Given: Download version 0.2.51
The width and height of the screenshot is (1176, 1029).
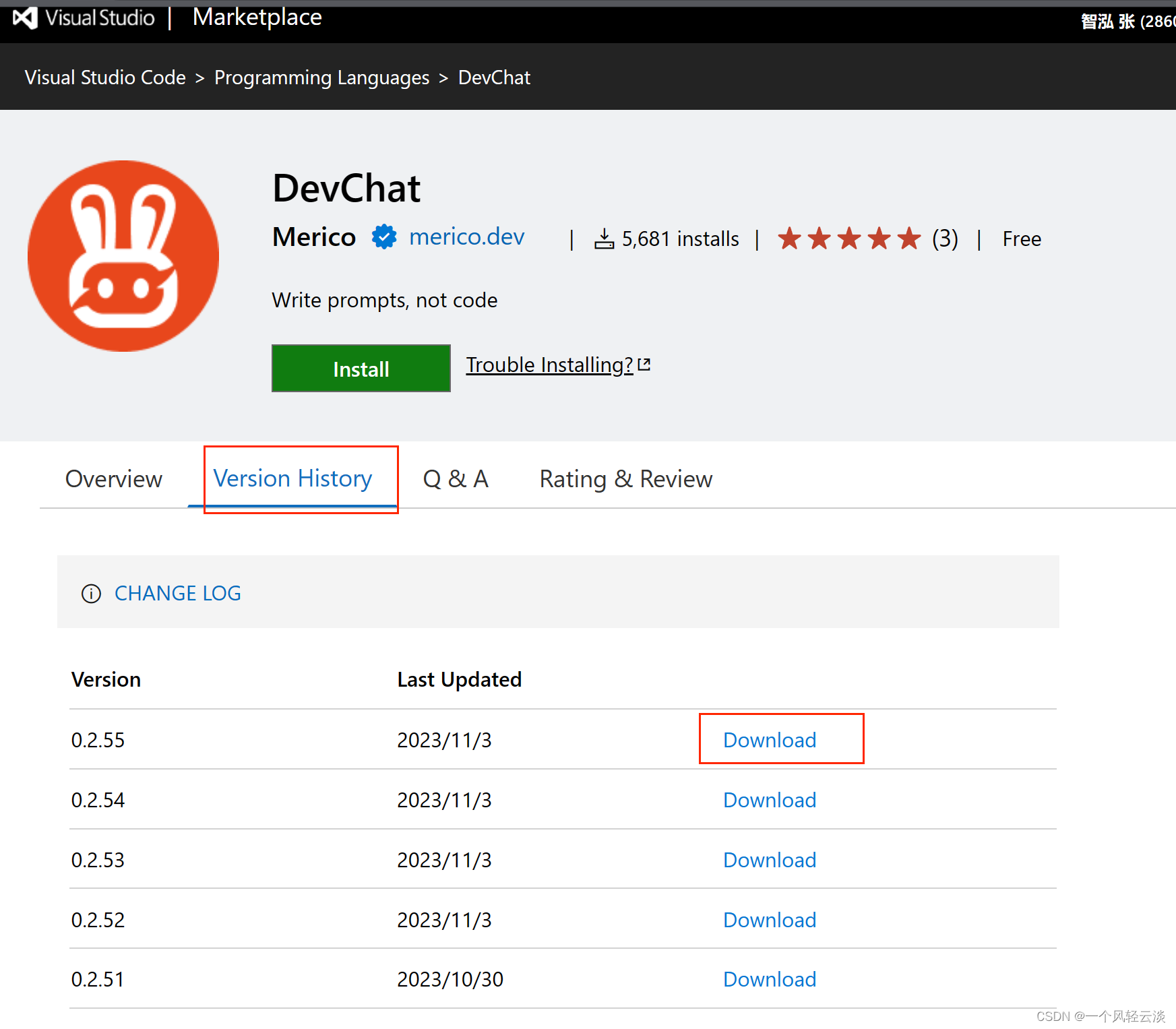Looking at the screenshot, I should tap(769, 979).
